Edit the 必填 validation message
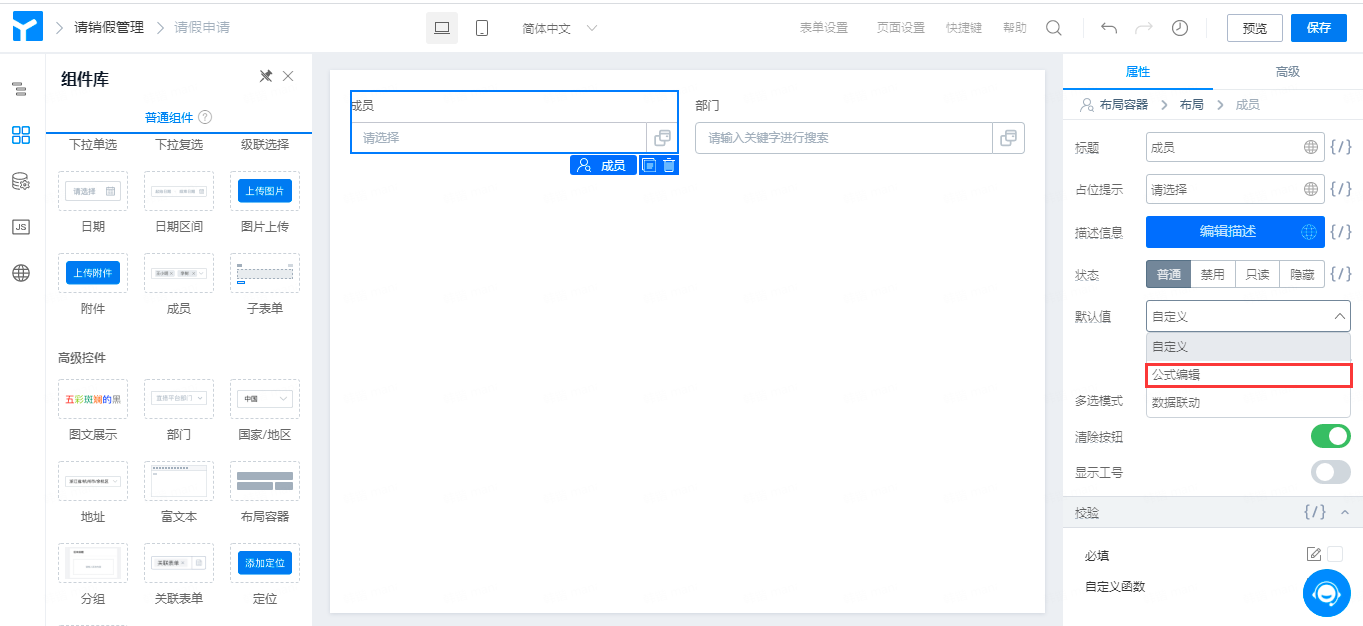1363x626 pixels. tap(1314, 554)
